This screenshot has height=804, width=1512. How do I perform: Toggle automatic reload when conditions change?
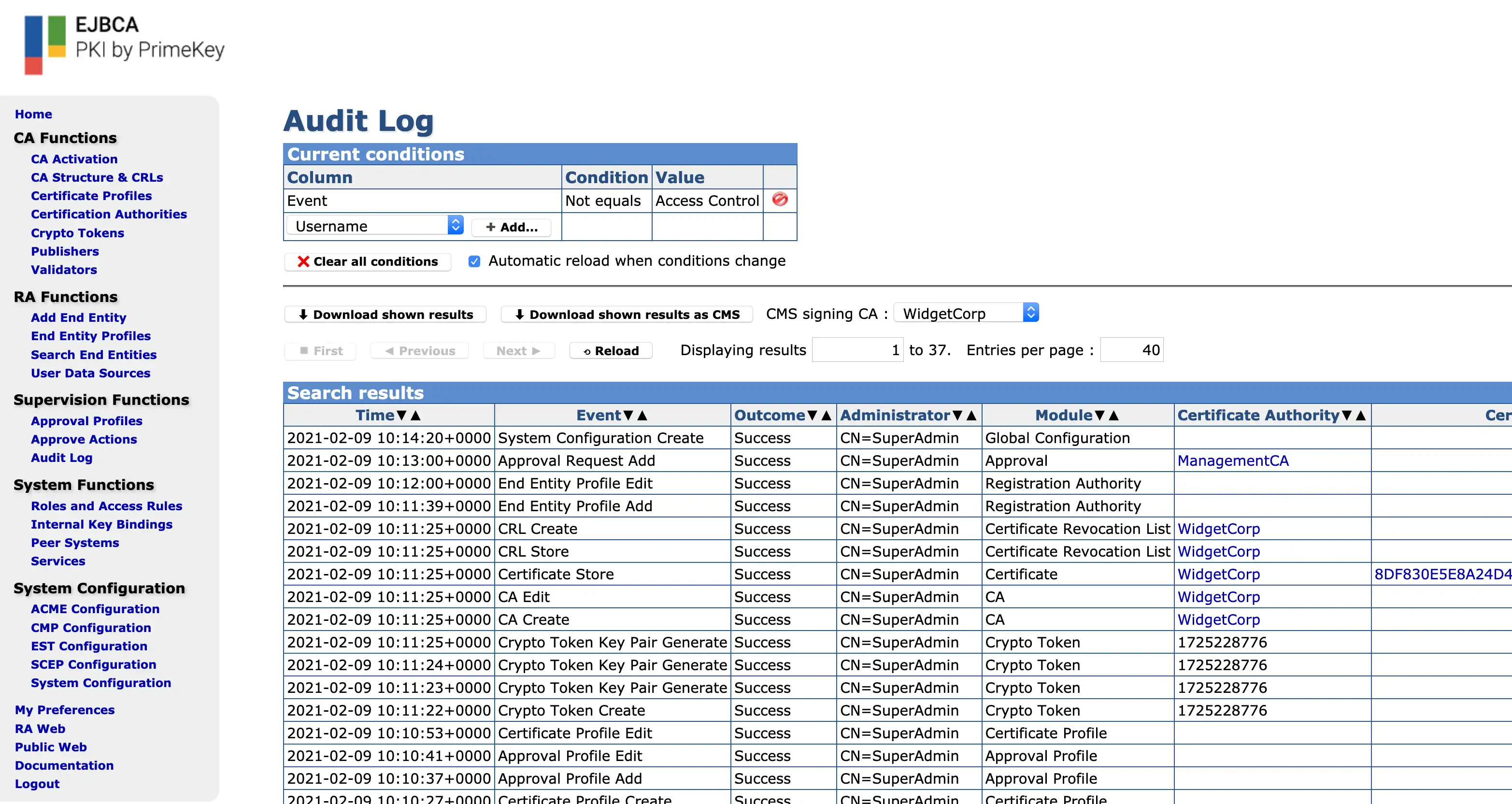474,261
